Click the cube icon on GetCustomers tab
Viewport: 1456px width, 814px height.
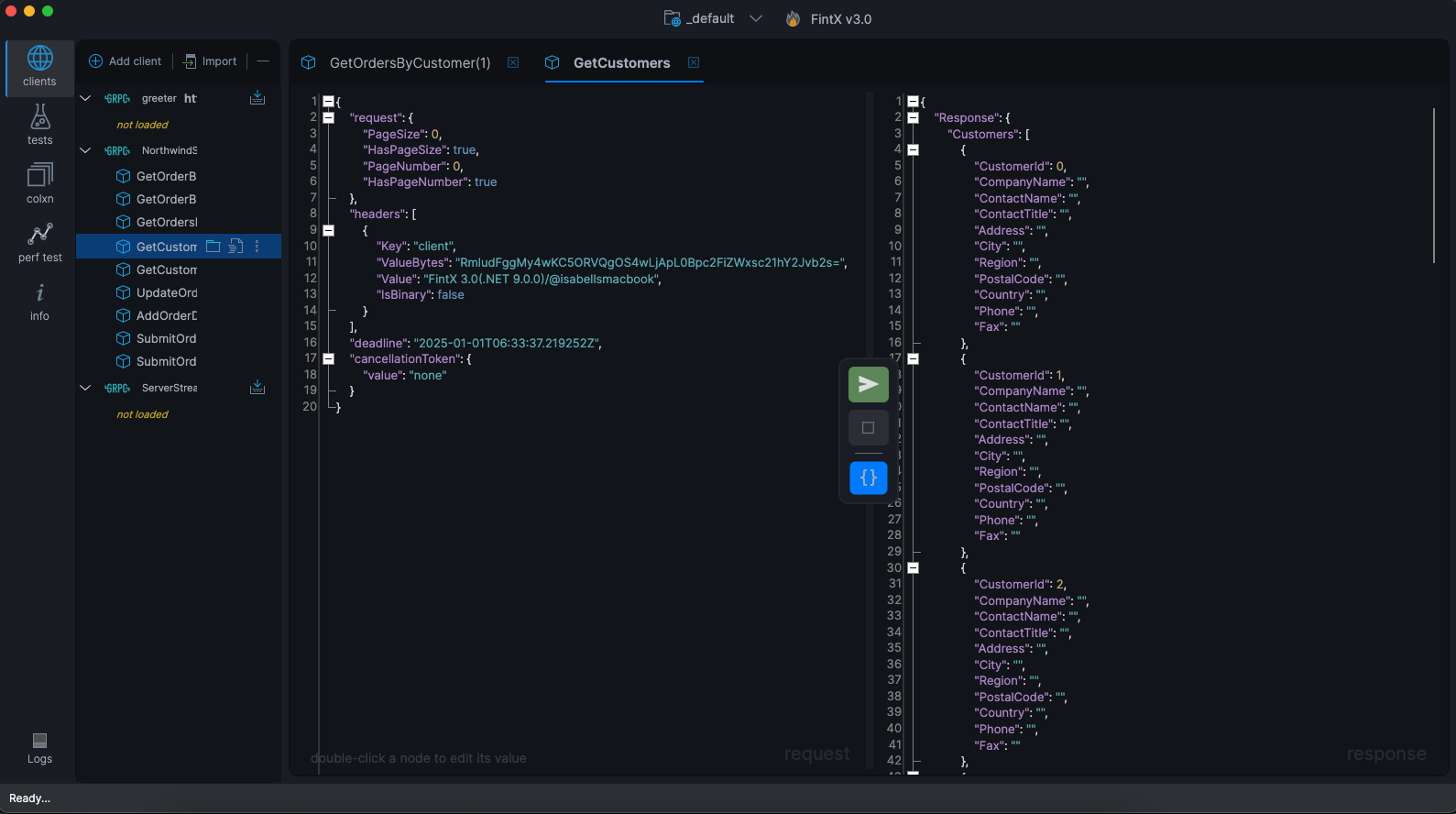pos(552,62)
